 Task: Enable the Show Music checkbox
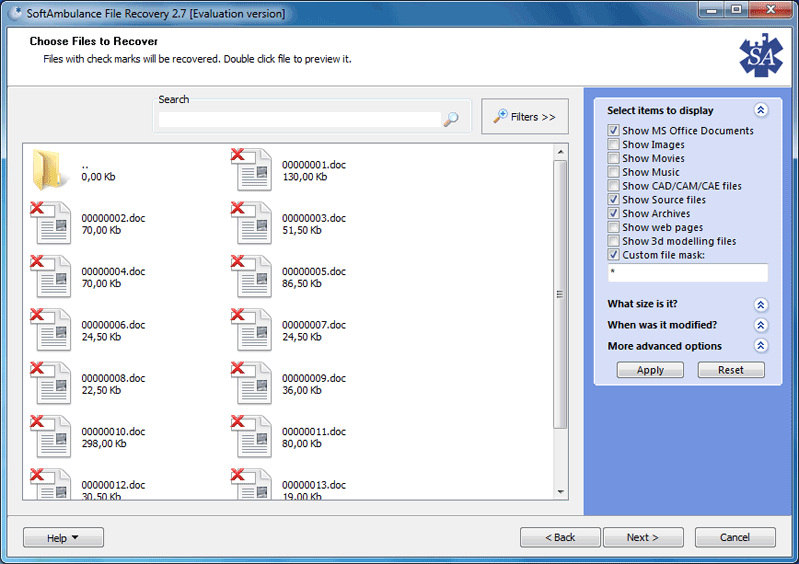pos(613,172)
